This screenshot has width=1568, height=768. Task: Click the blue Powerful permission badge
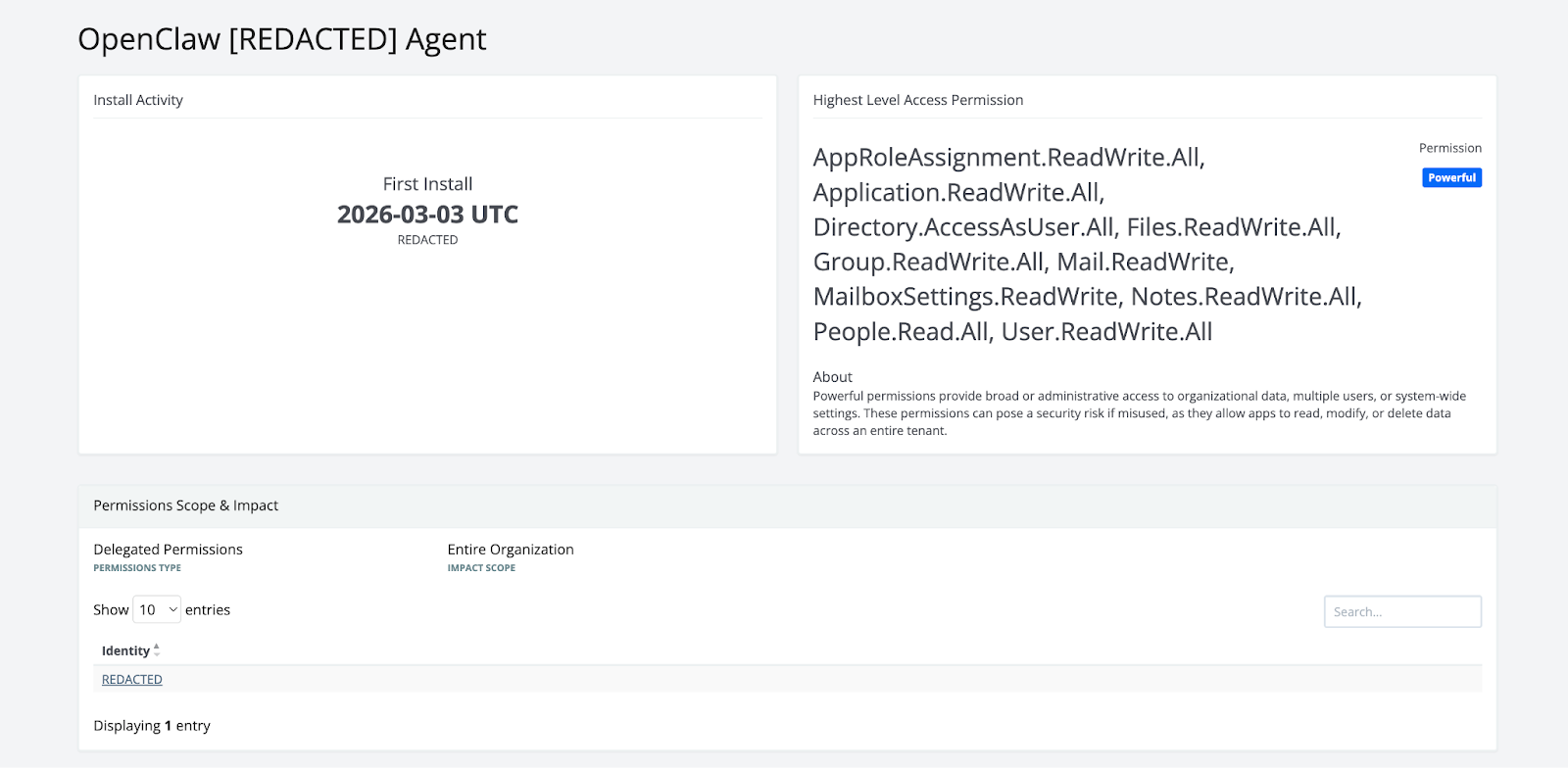[x=1451, y=177]
